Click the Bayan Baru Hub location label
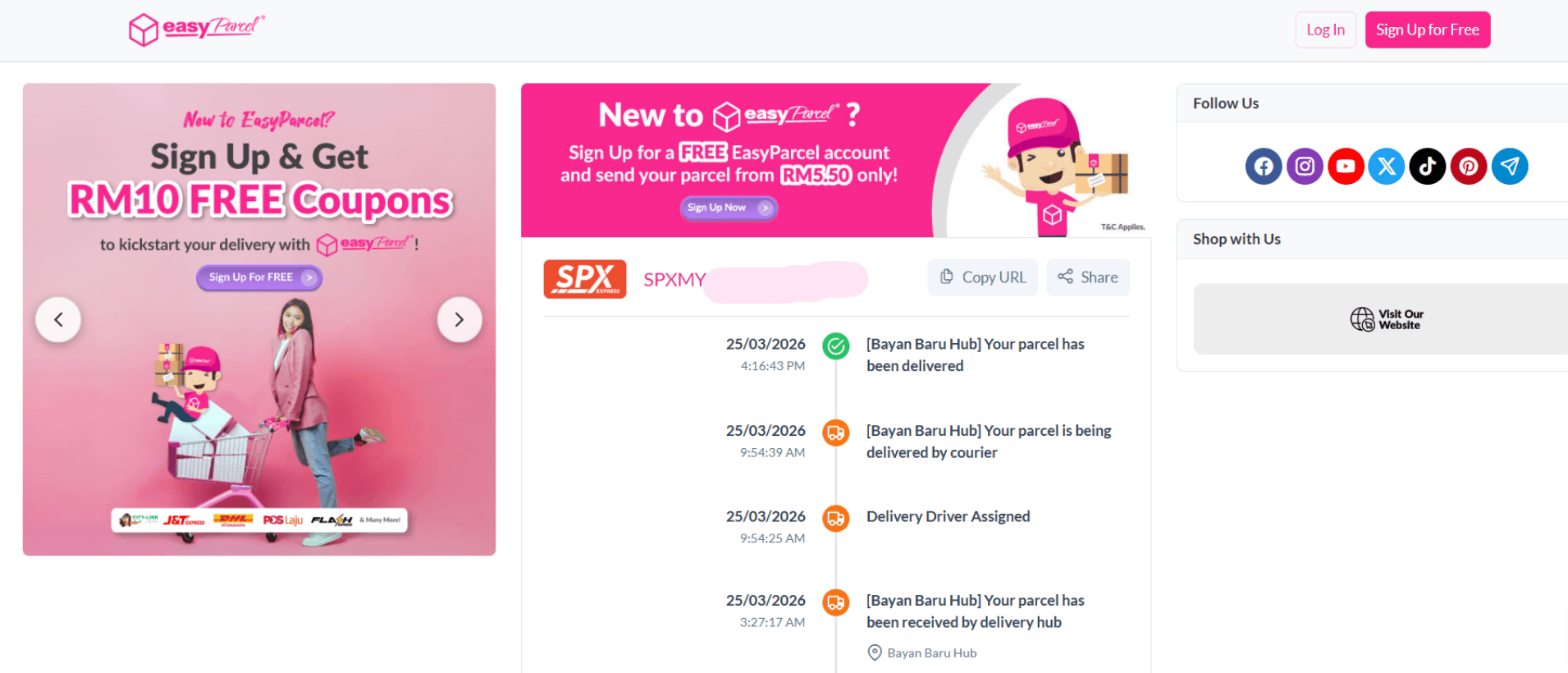 point(922,653)
